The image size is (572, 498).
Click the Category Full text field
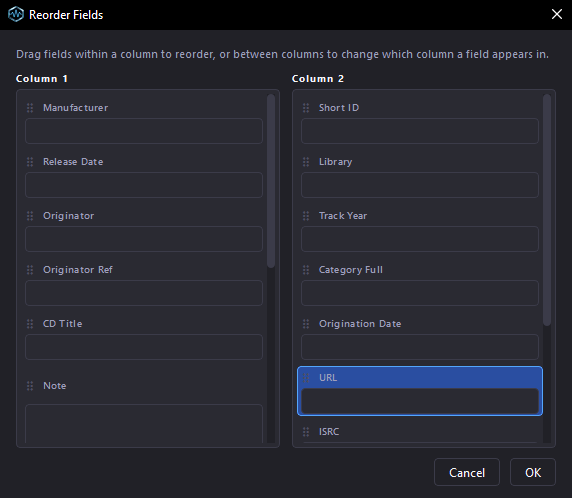pyautogui.click(x=420, y=293)
